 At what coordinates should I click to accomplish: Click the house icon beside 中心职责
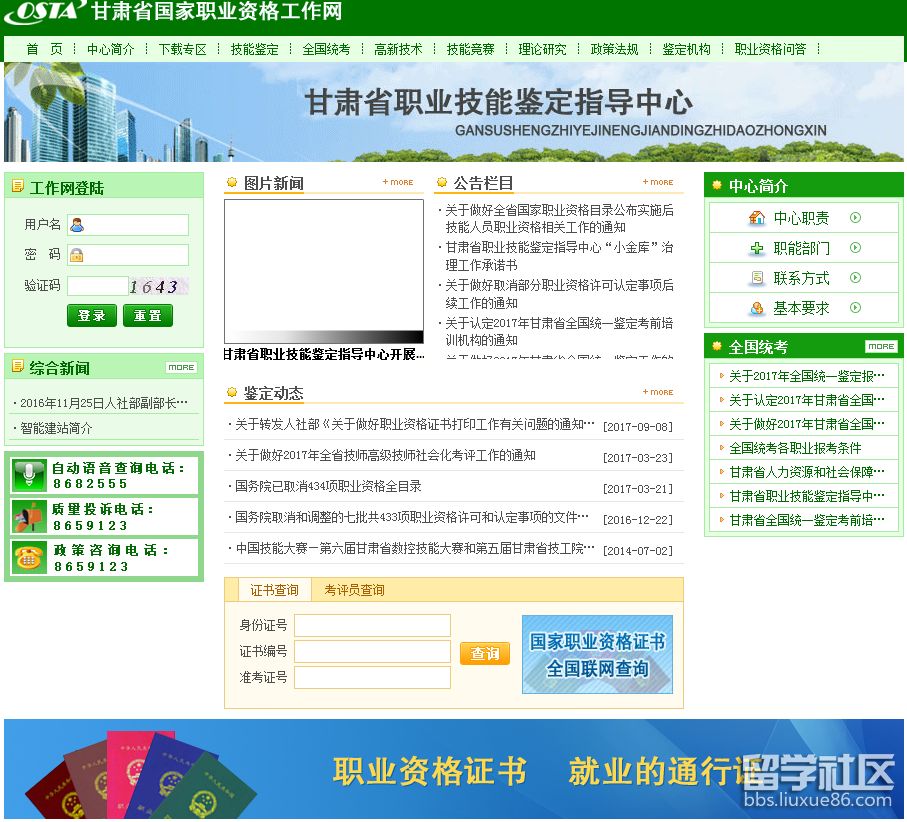[757, 218]
